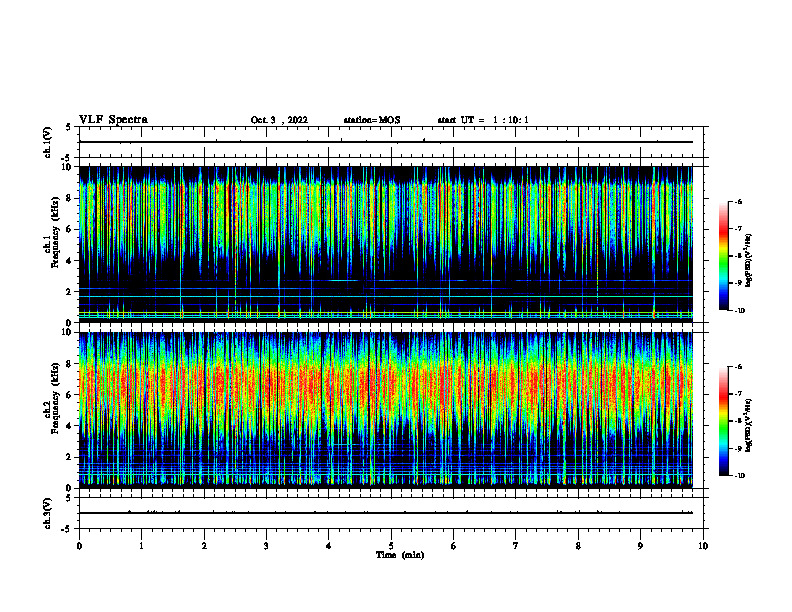Viewport: 792px width, 612px height.
Task: Click the ch.1 voltage waveform trace
Action: [386, 142]
